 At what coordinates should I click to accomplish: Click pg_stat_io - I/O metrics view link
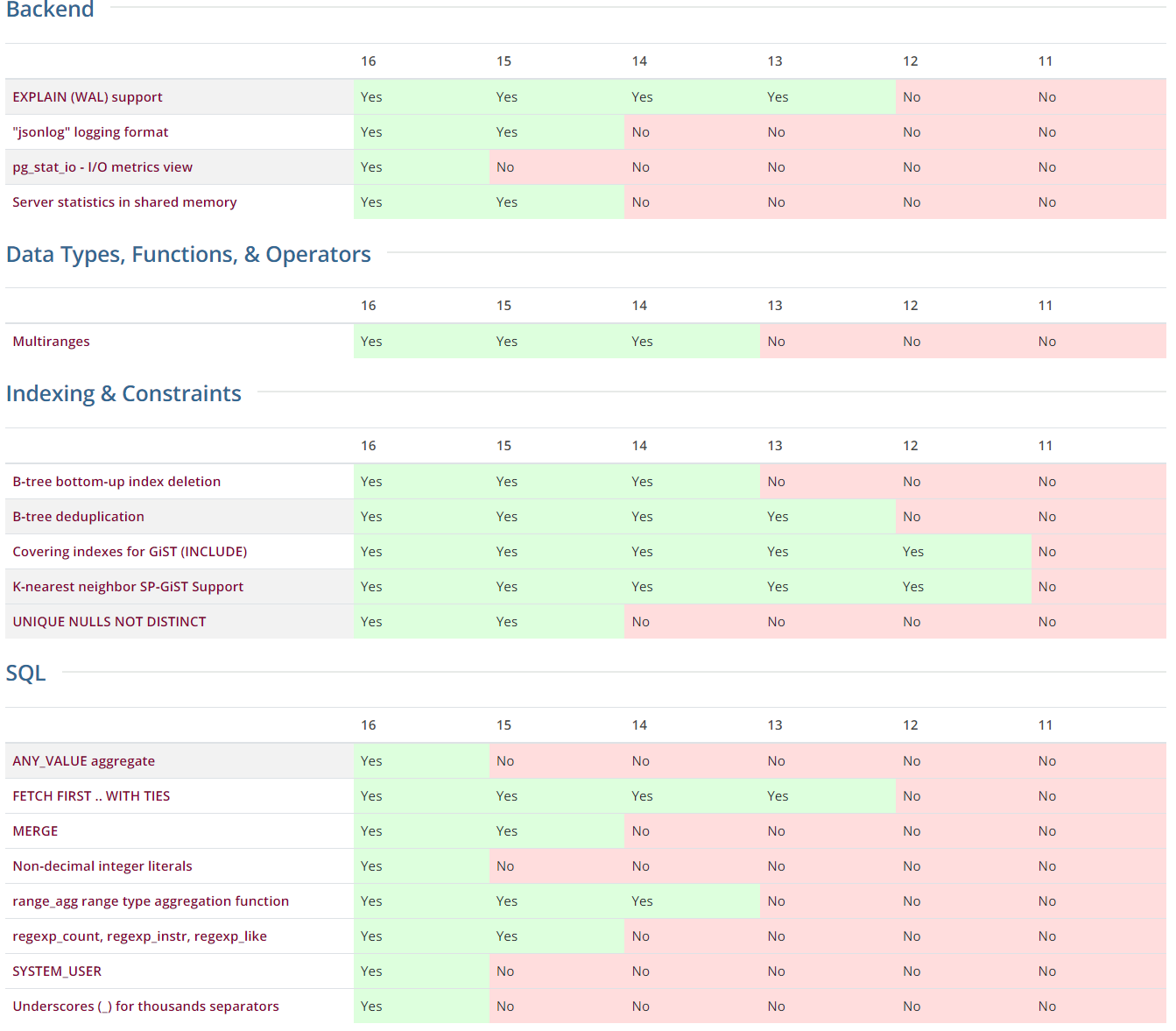tap(102, 167)
